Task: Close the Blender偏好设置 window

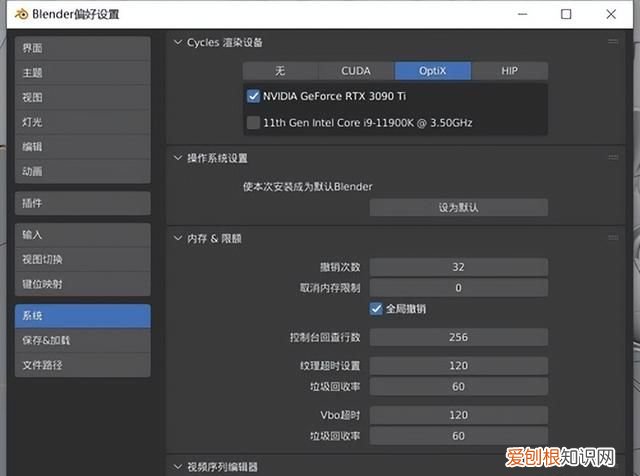Action: 611,14
